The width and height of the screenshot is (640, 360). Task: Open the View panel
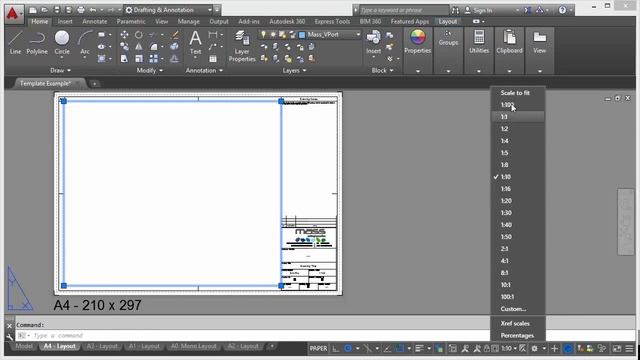click(x=540, y=42)
